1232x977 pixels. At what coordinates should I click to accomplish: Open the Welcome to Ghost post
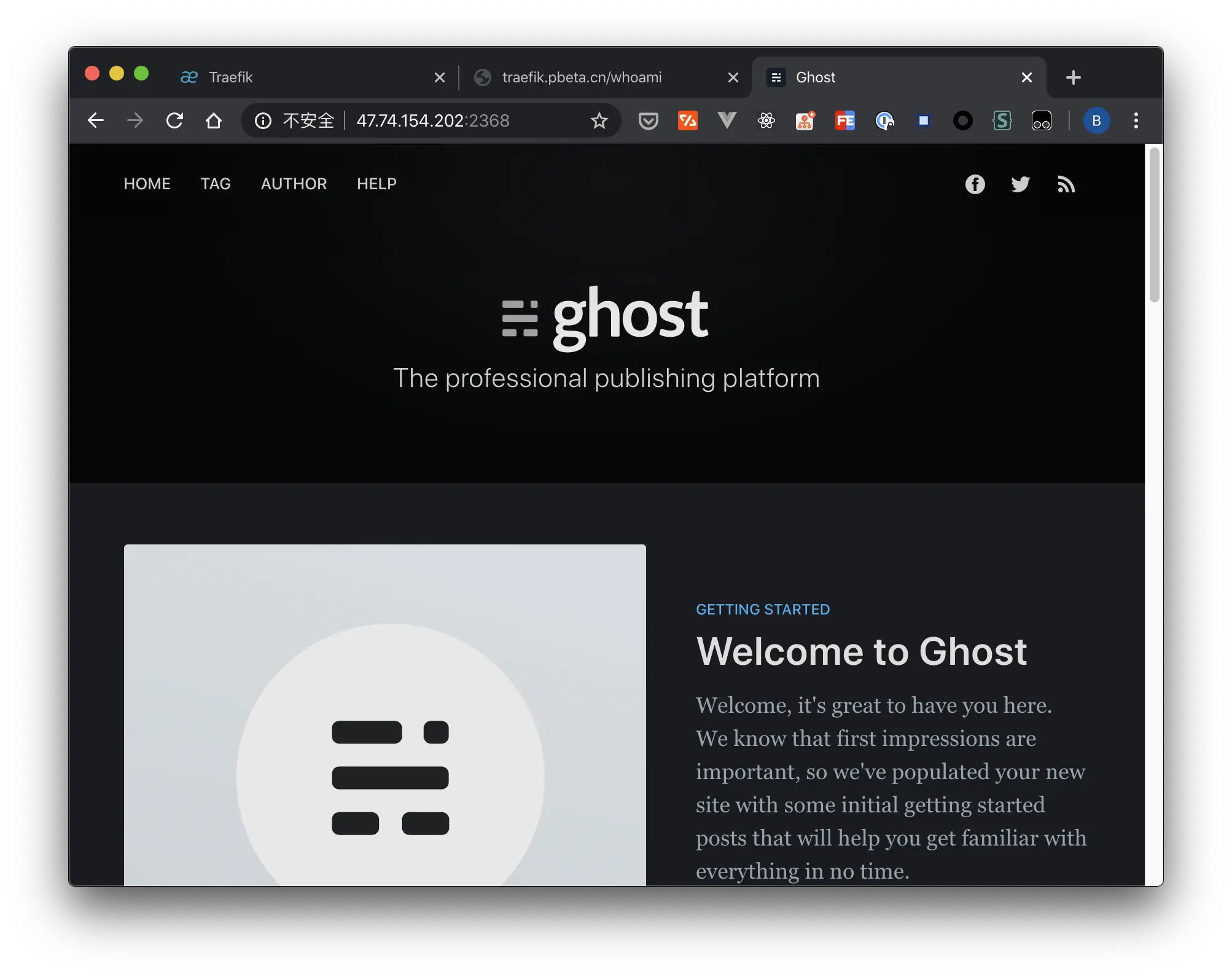861,651
